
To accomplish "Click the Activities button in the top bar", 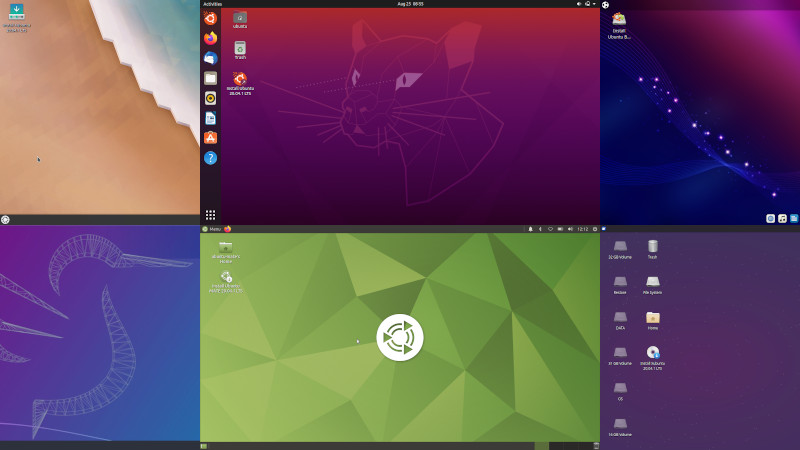I will click(x=212, y=4).
